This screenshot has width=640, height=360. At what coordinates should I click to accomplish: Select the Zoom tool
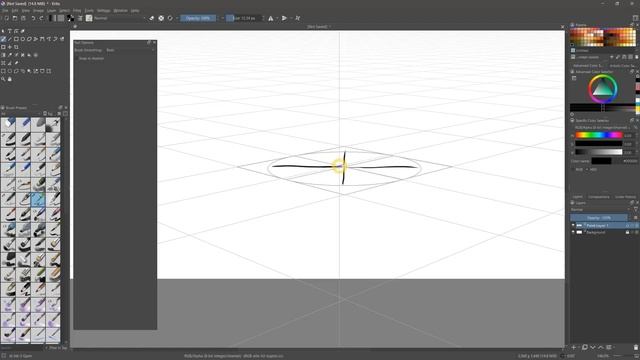[x=3, y=79]
